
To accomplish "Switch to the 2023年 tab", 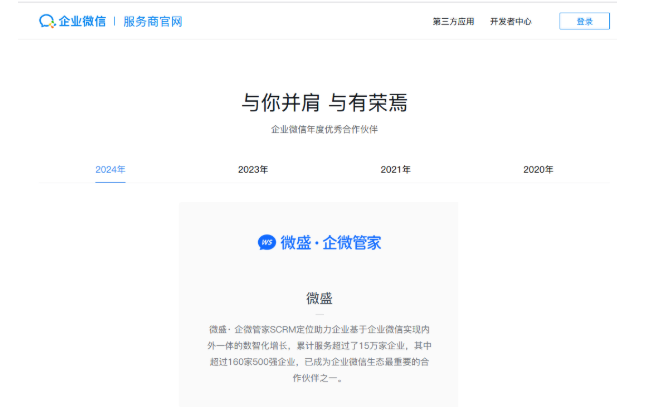I will pyautogui.click(x=253, y=170).
